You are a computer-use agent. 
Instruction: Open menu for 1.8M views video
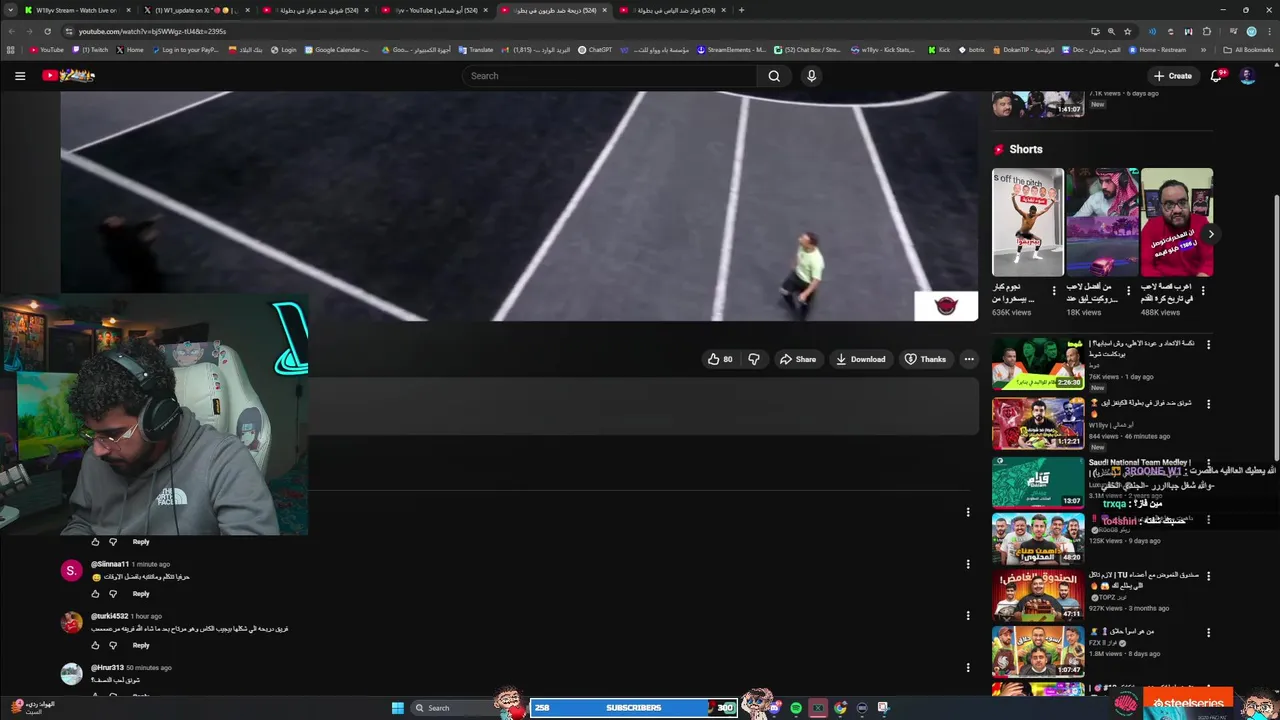coord(1208,633)
